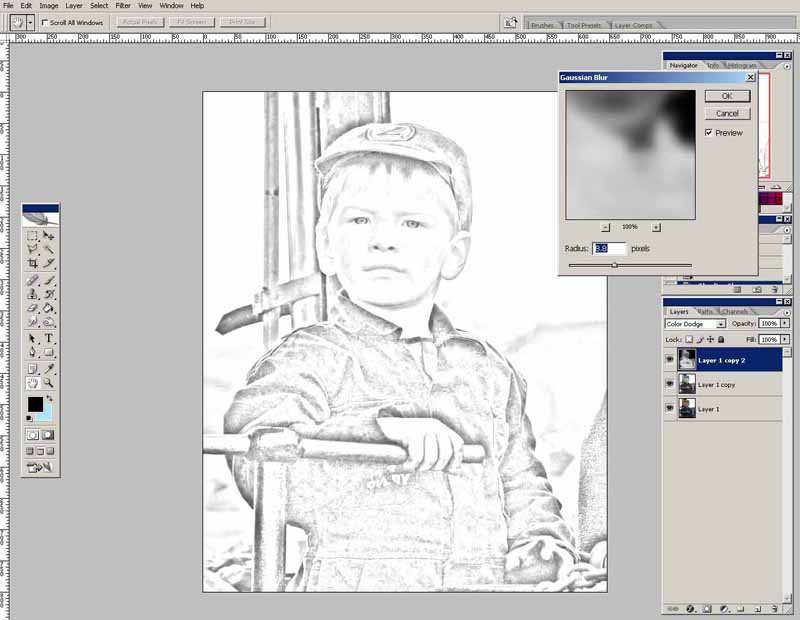Screen dimensions: 800x620
Task: Select the Crop tool
Action: [x=33, y=263]
